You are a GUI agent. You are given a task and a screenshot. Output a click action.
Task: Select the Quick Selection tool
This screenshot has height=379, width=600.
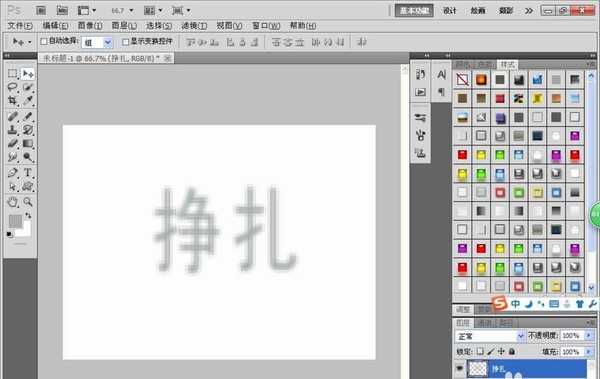28,87
